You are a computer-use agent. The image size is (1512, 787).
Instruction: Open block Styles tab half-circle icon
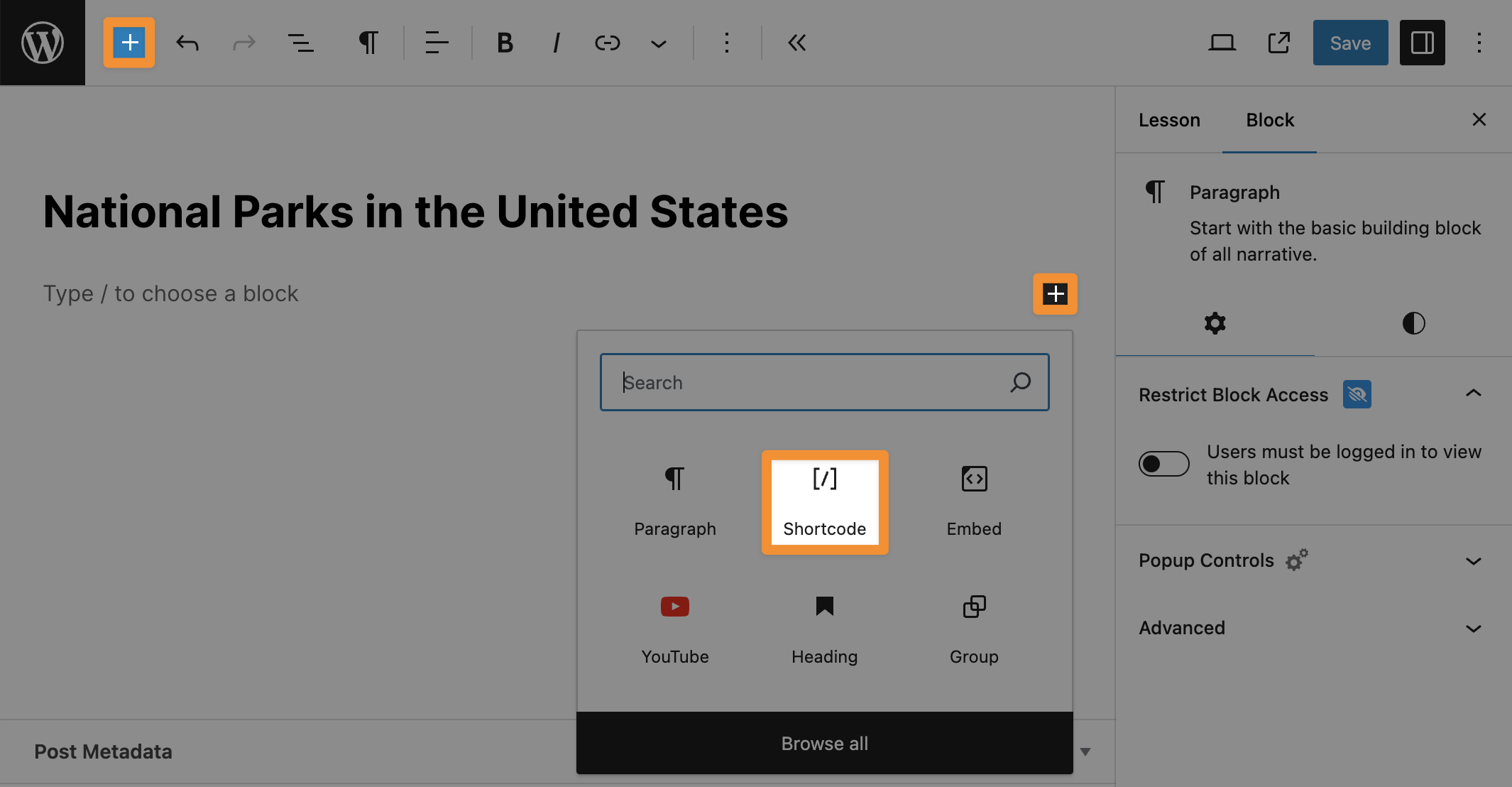click(x=1413, y=323)
